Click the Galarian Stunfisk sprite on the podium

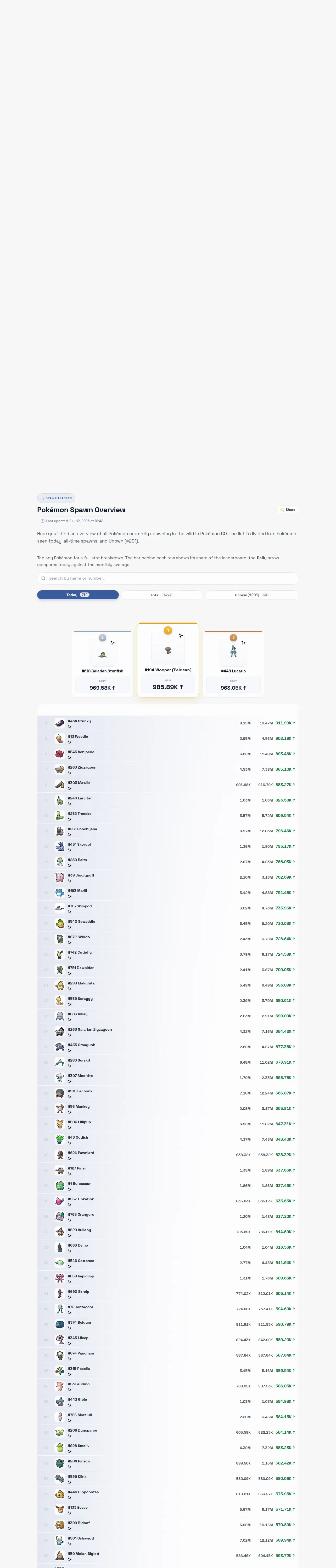pos(102,654)
